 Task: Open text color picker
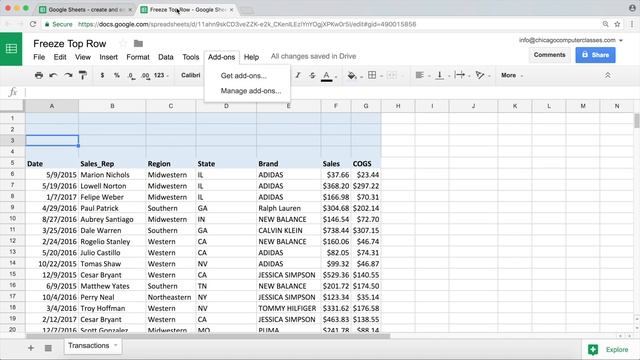[327, 76]
